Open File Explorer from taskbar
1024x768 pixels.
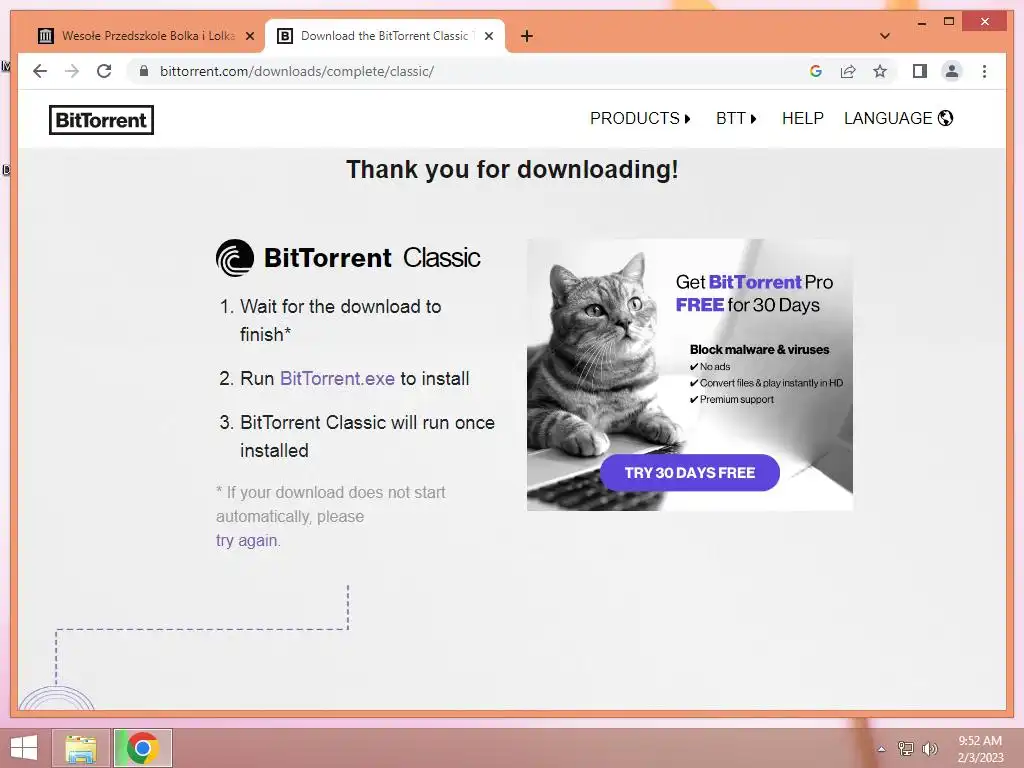[81, 748]
